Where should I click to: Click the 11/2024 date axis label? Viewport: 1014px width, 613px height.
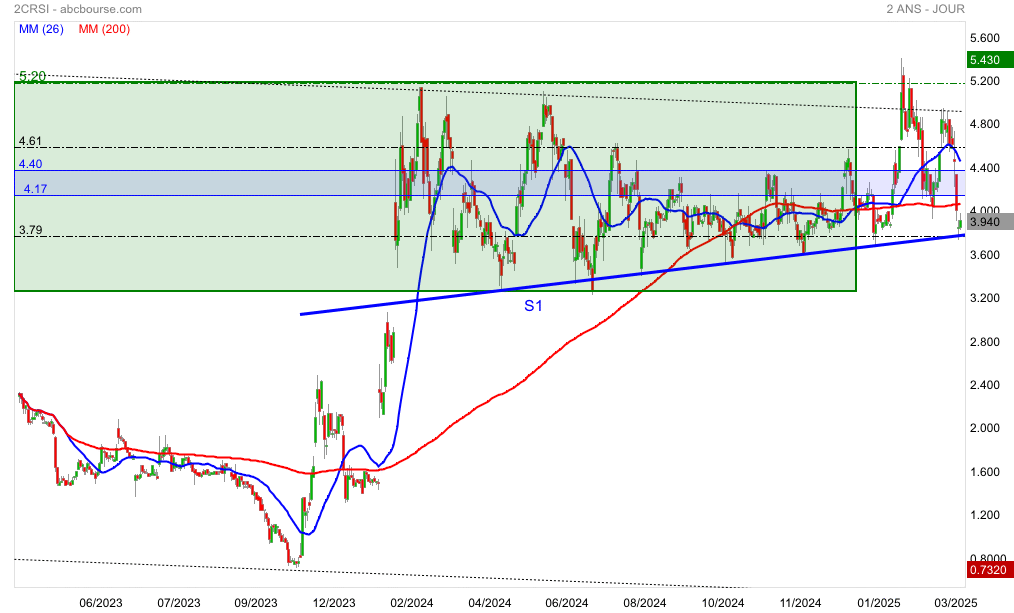coord(800,603)
